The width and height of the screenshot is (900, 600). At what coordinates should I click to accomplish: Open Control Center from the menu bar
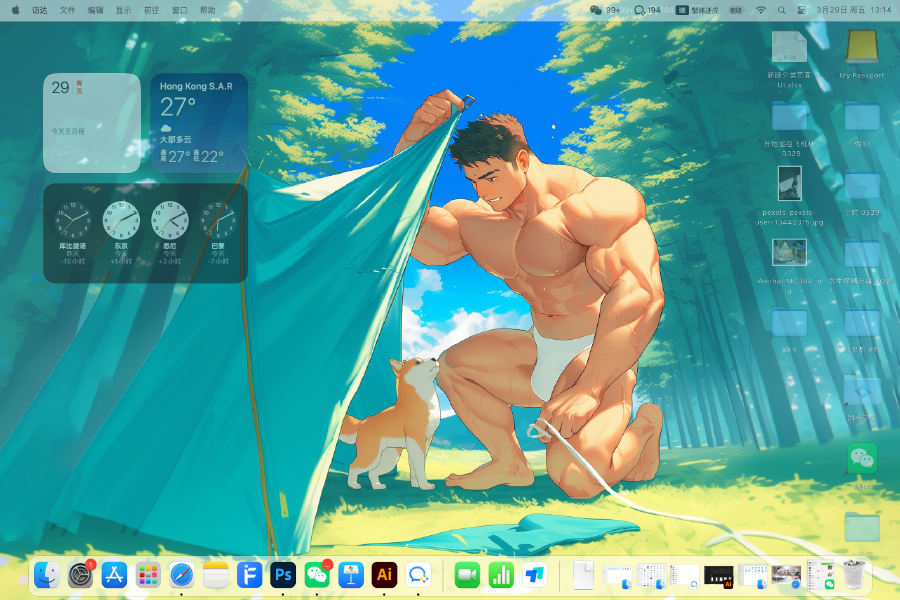coord(801,9)
